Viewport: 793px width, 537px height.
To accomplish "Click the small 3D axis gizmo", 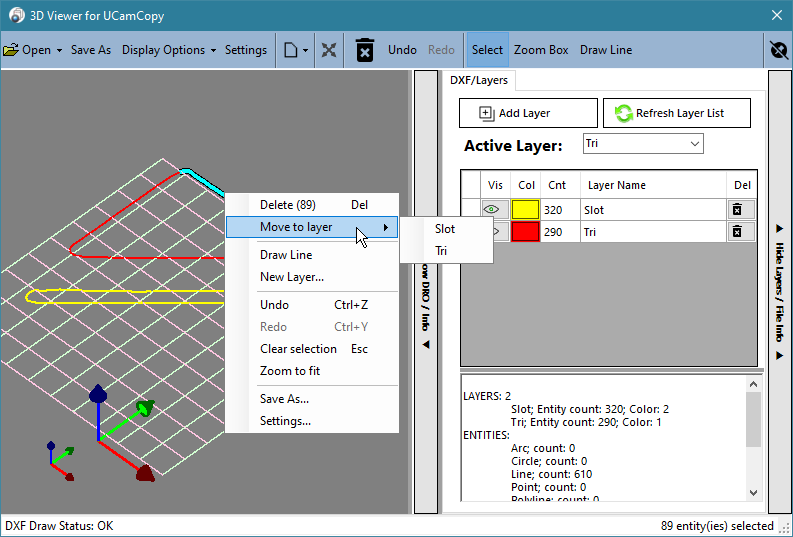I will coord(61,461).
